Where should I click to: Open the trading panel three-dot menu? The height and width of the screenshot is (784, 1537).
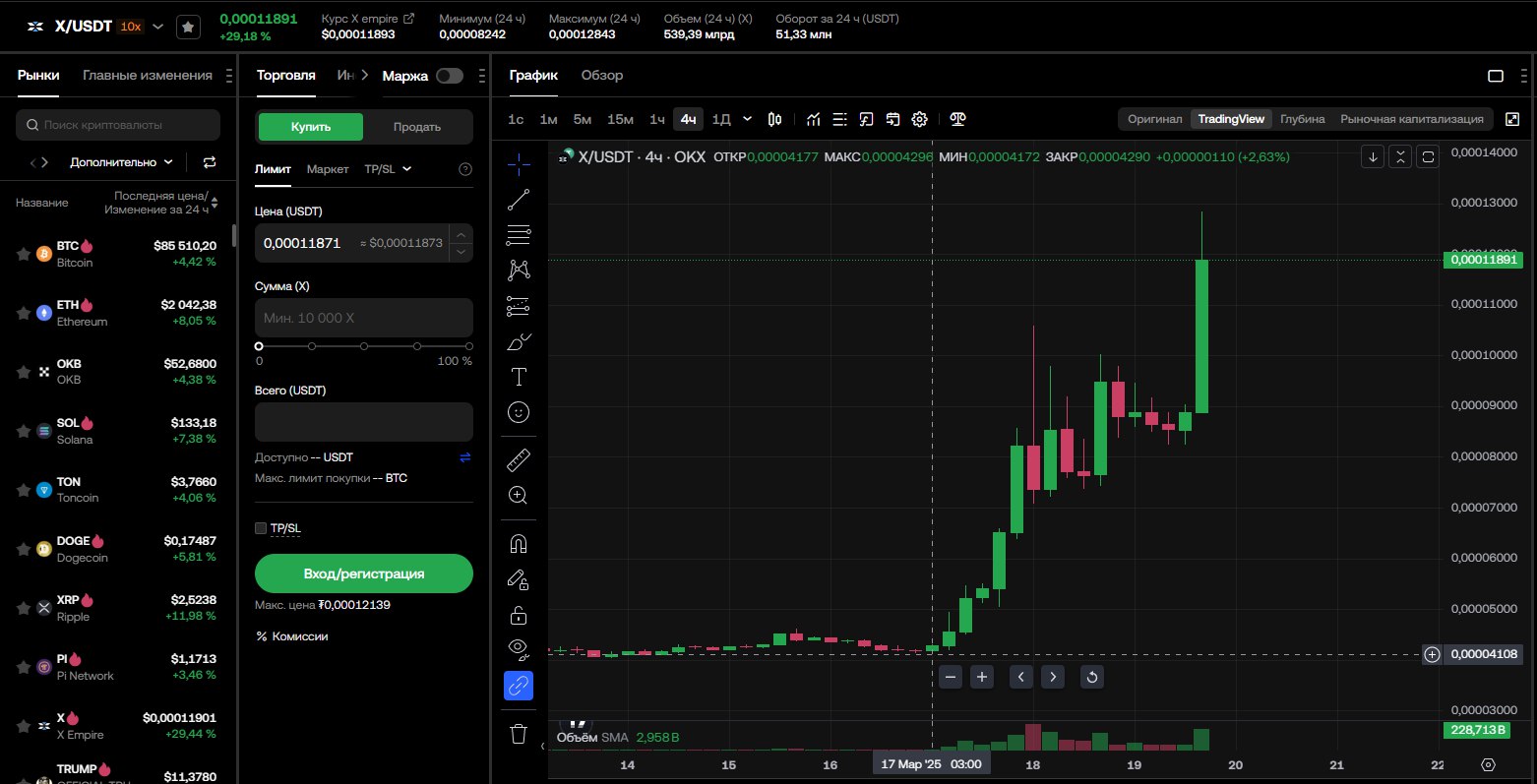[481, 76]
